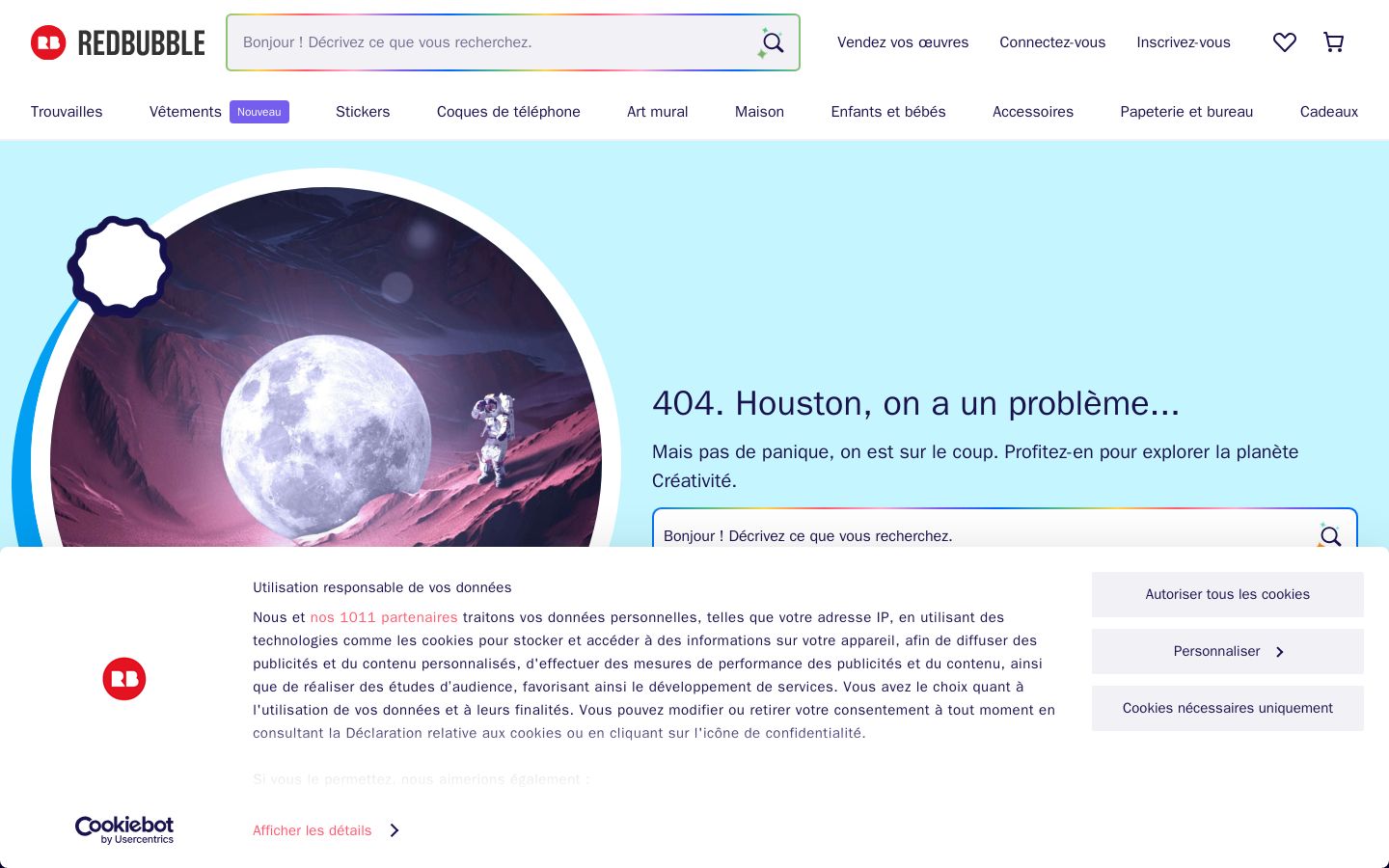This screenshot has width=1389, height=868.
Task: Click the astronaut moon illustration
Action: [x=326, y=367]
